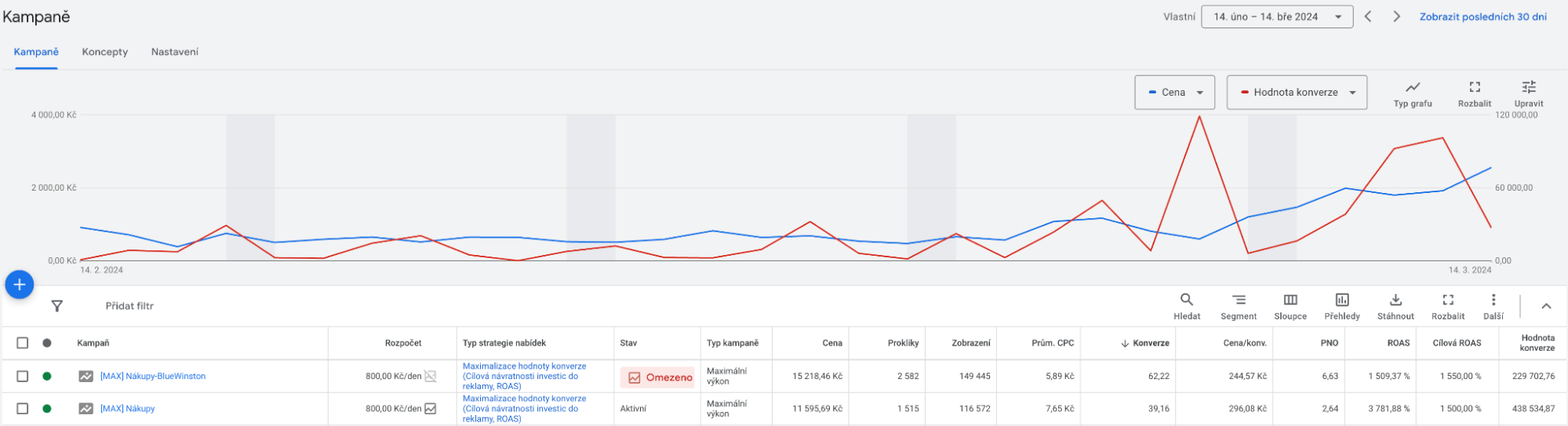Click the Stáhnout download icon
Image resolution: width=1568 pixels, height=426 pixels.
pos(1395,300)
